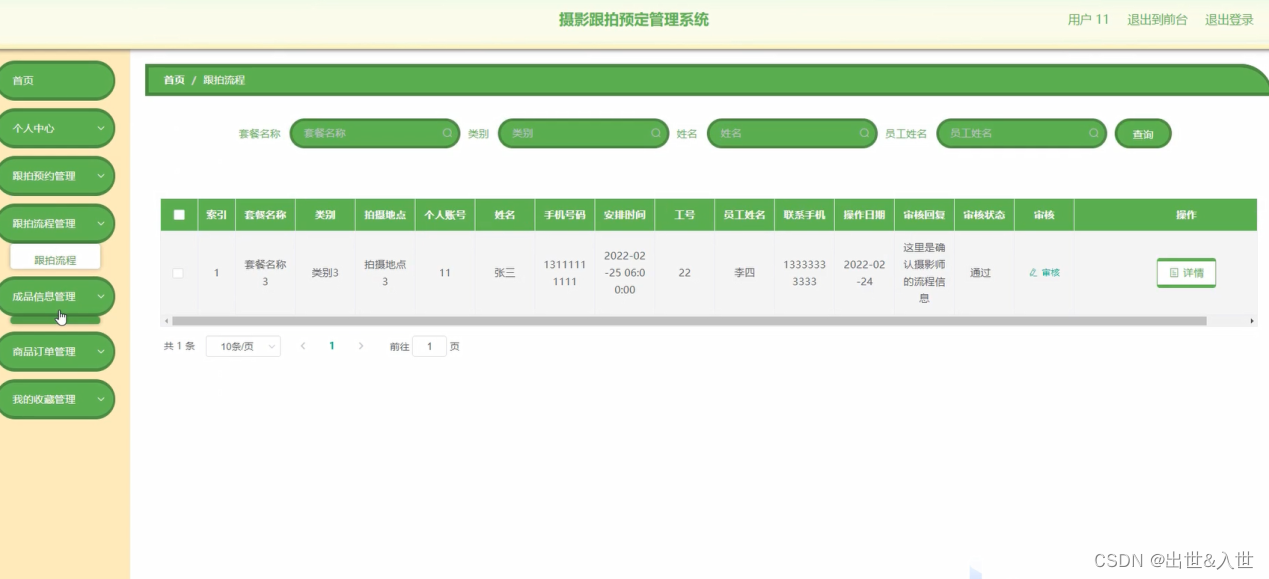Click 跟拍流程 in the breadcrumb
This screenshot has width=1269, height=579.
pos(224,80)
